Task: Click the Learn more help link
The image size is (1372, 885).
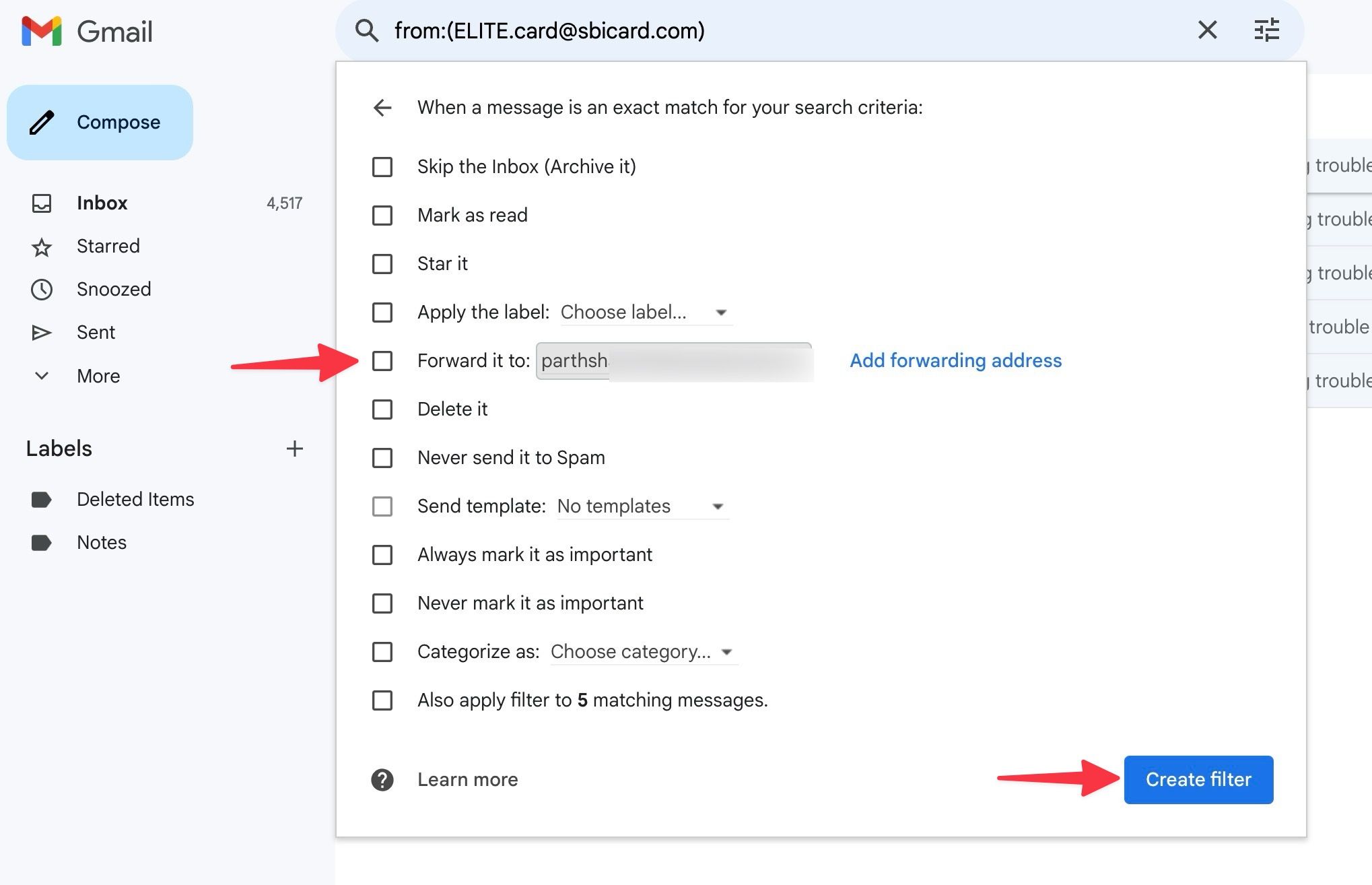Action: pos(467,779)
